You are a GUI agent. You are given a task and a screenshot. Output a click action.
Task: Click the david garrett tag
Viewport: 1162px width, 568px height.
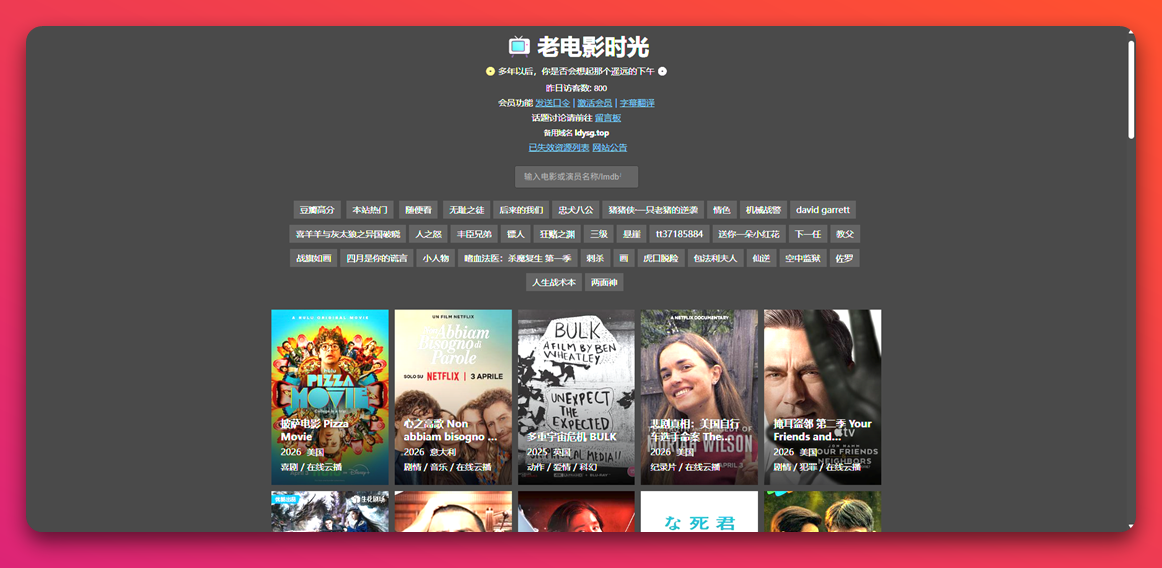click(x=823, y=210)
